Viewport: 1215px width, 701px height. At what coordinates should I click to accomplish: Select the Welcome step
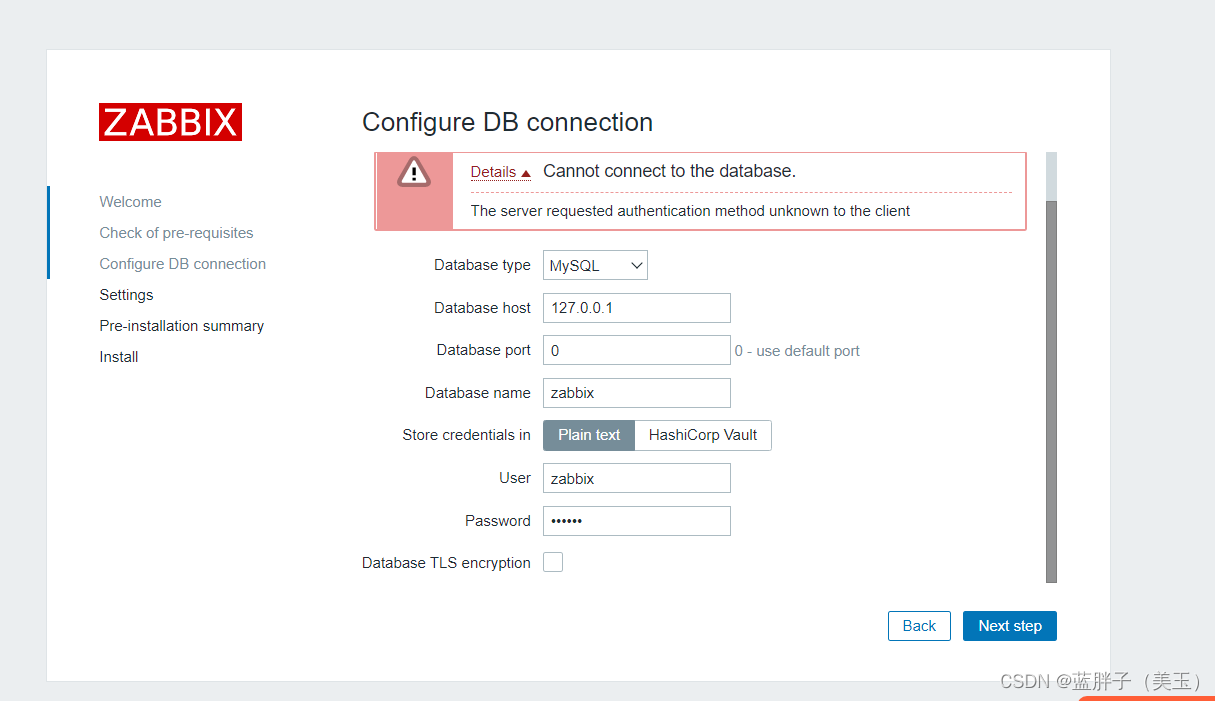(130, 202)
